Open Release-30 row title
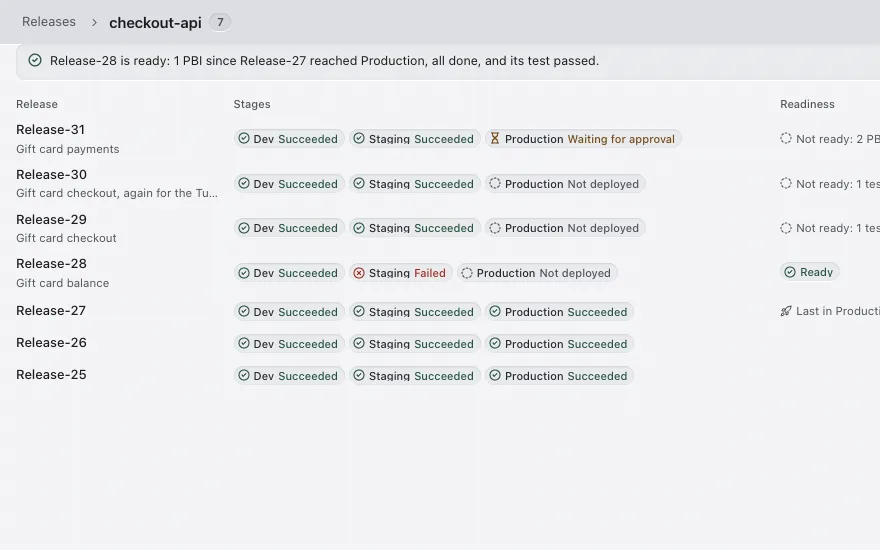 click(x=51, y=175)
